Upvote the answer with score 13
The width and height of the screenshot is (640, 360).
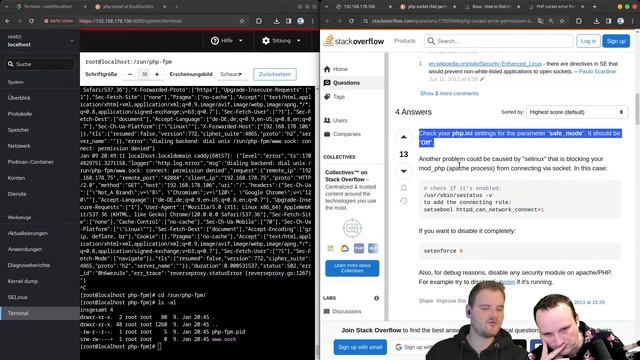[404, 137]
